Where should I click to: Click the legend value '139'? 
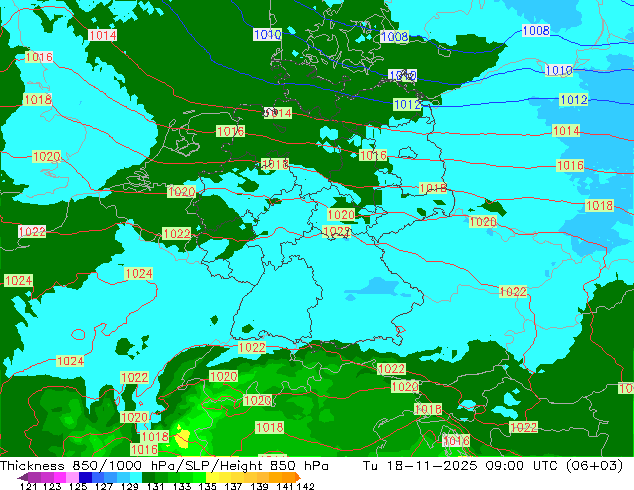(x=259, y=486)
